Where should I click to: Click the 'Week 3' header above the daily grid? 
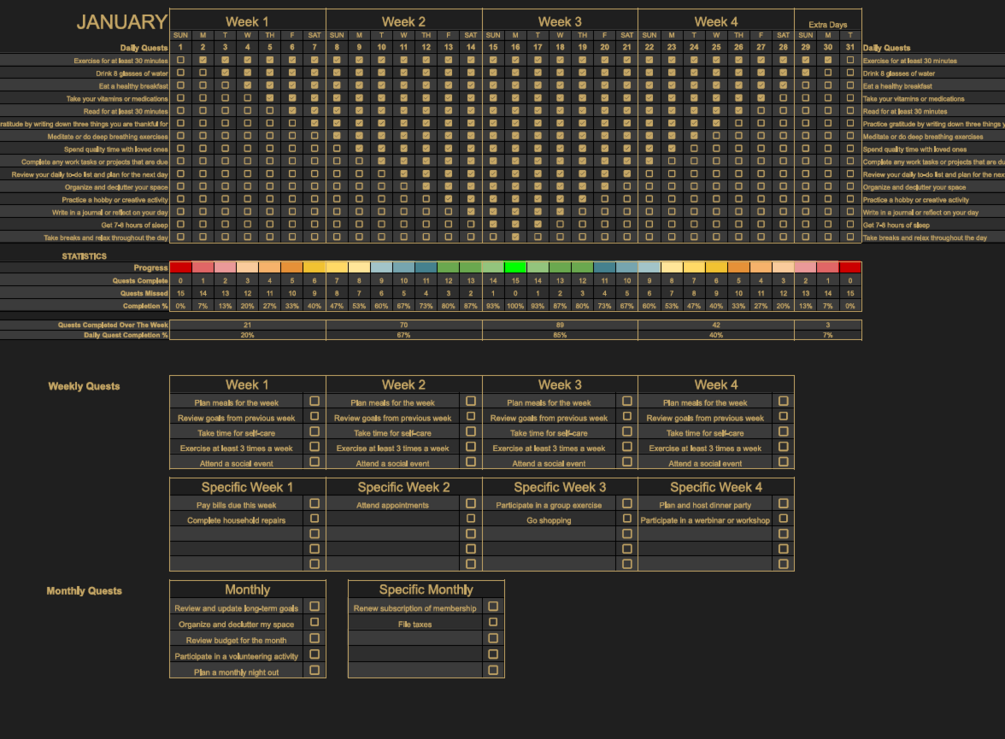(560, 22)
